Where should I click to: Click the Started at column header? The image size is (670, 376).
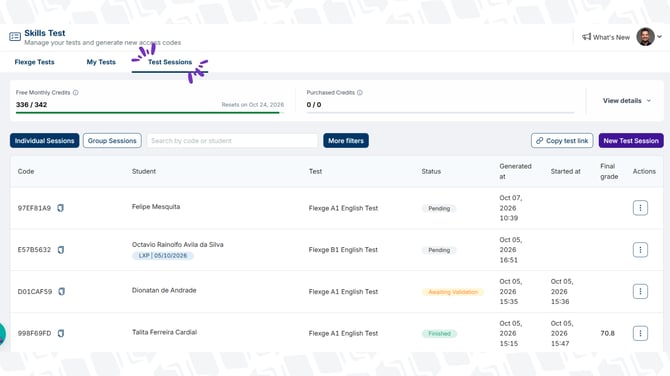[565, 171]
